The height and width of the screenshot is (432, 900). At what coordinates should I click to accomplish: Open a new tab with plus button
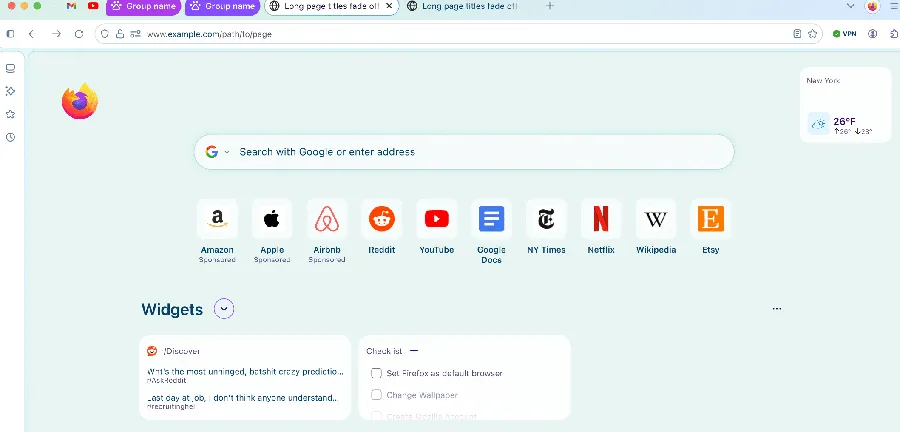[549, 6]
